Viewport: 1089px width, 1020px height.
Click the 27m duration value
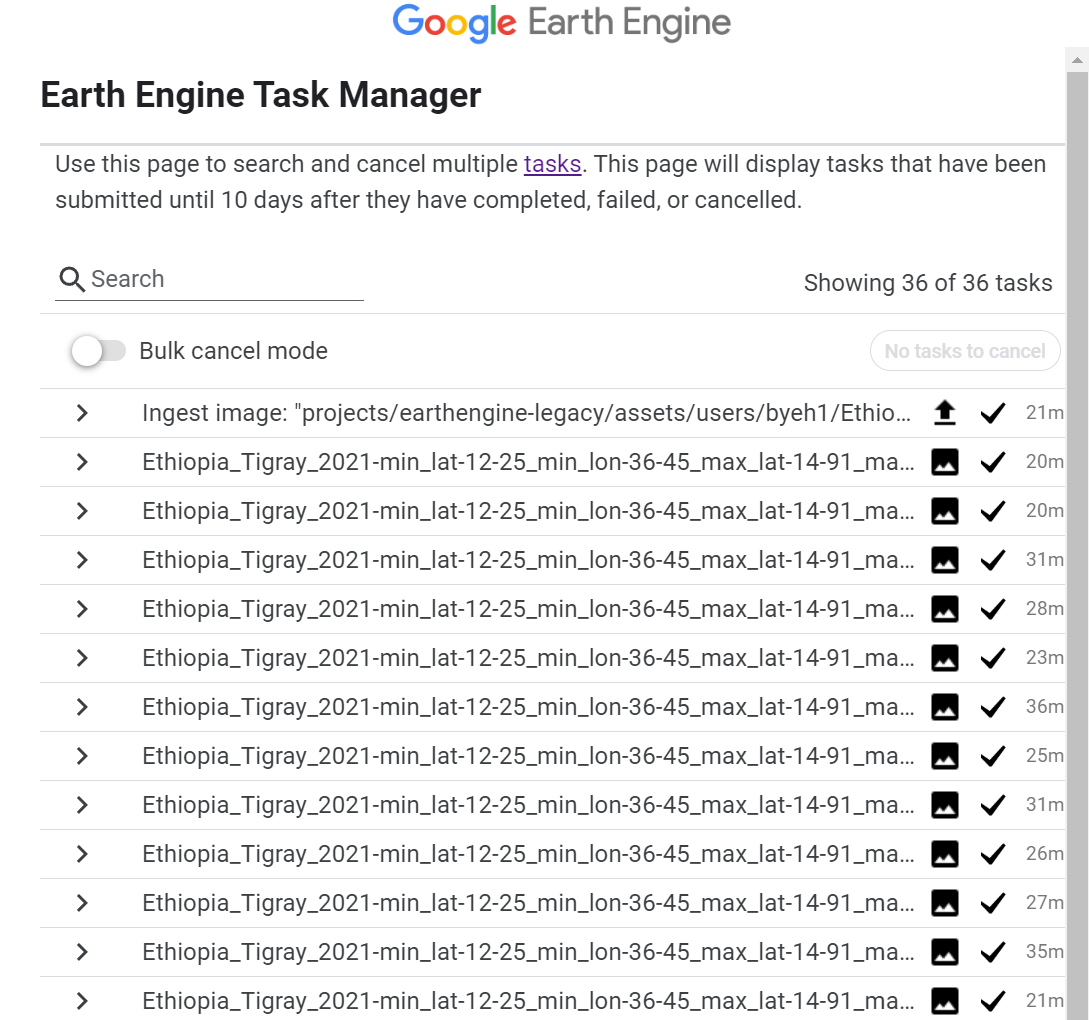1045,902
